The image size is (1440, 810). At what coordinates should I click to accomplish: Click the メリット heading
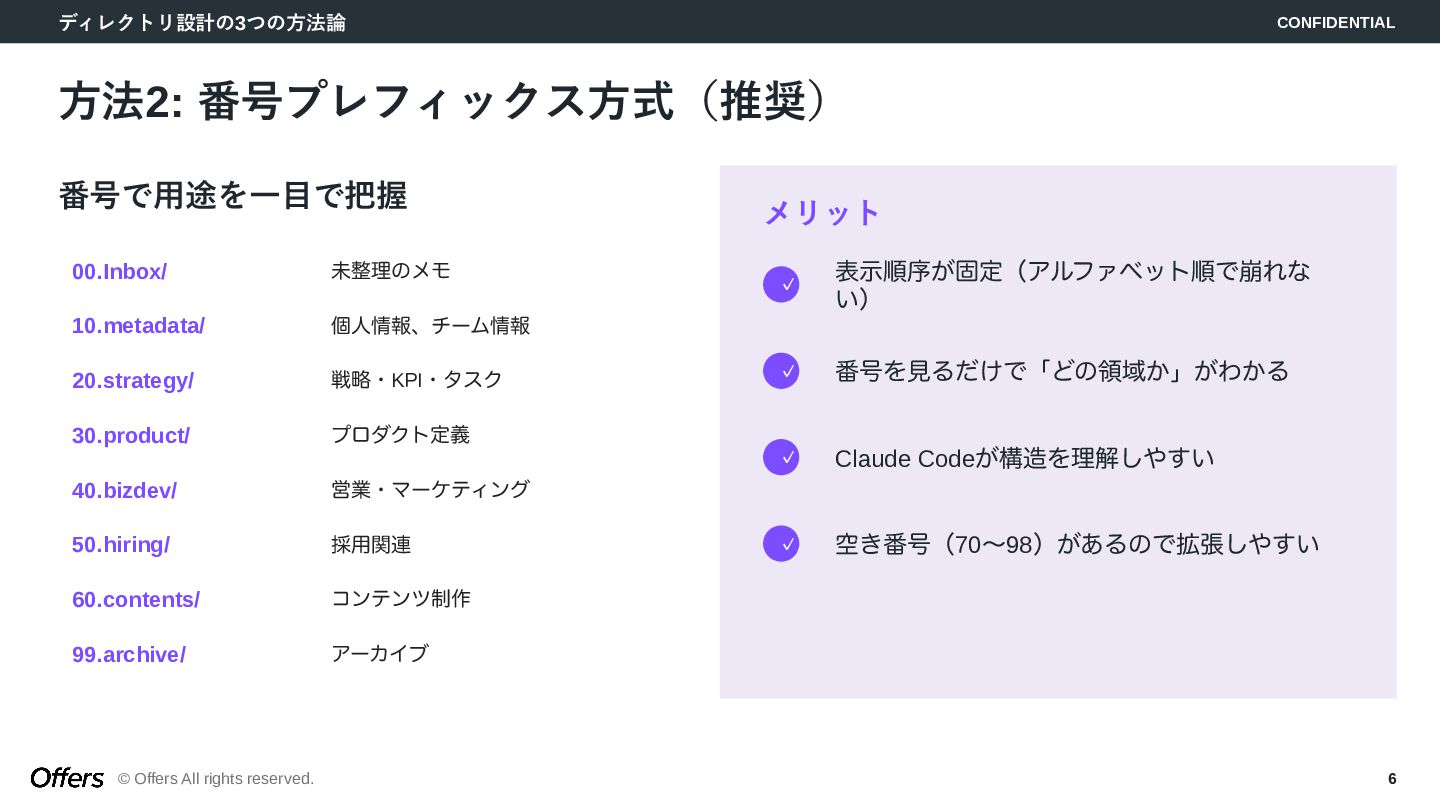point(822,213)
